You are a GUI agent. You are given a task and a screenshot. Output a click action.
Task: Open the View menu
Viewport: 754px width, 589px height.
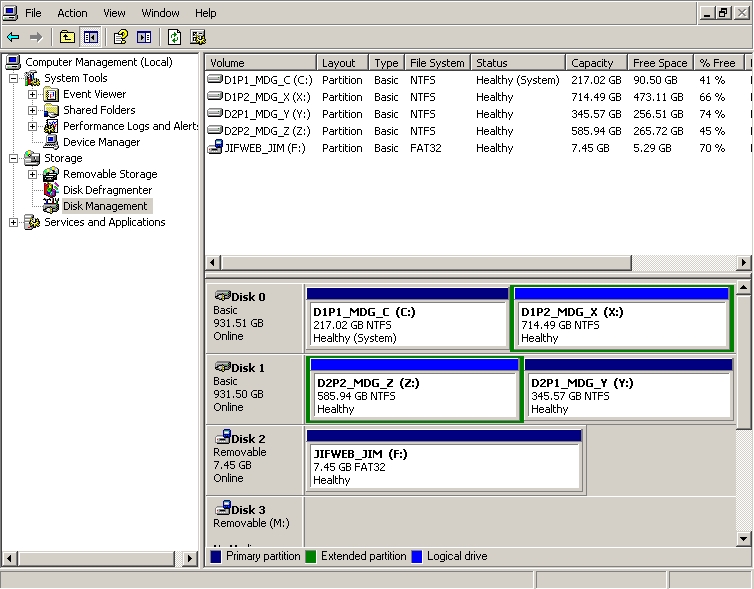click(x=114, y=13)
